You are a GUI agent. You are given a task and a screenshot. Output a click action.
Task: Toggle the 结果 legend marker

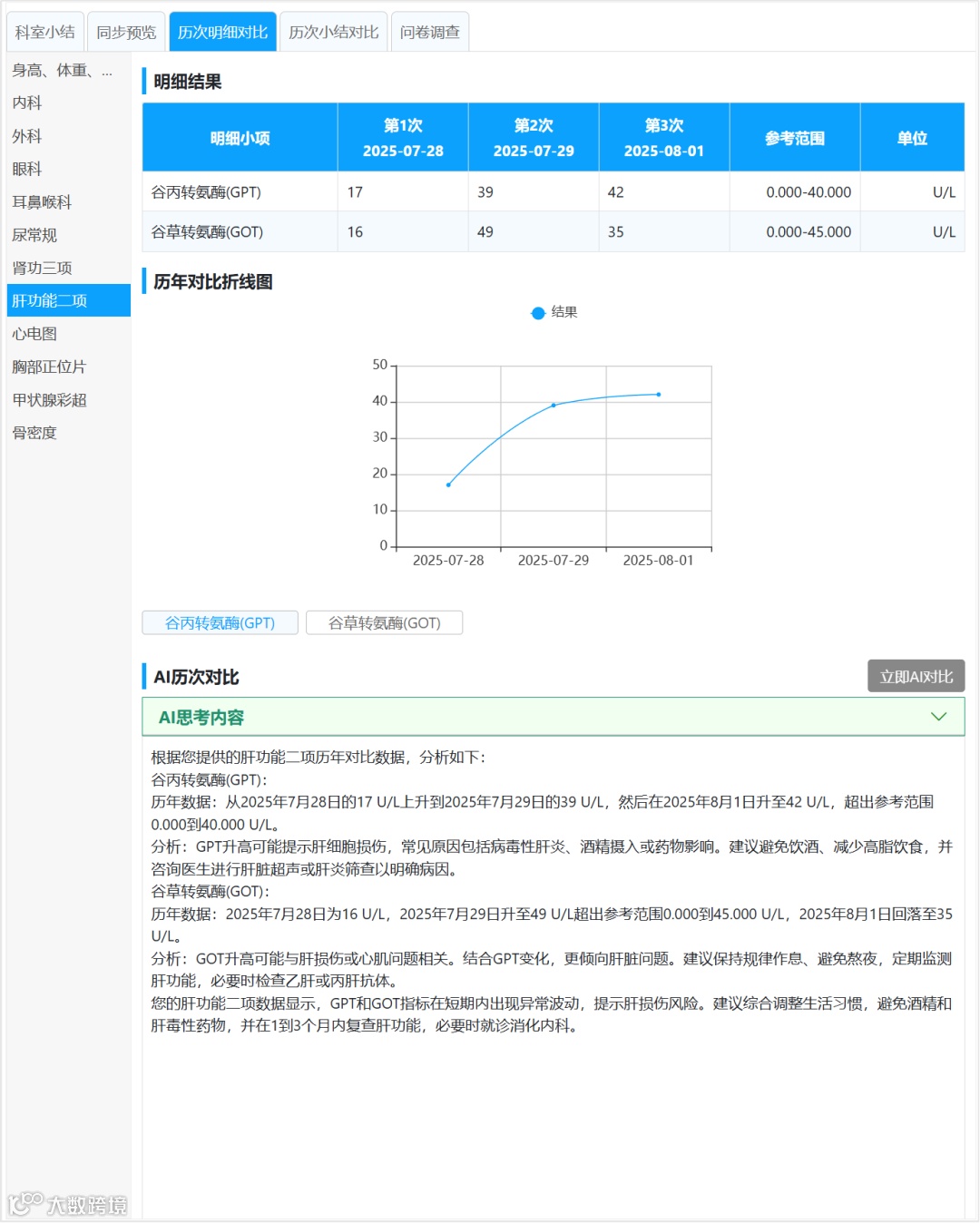pos(538,312)
